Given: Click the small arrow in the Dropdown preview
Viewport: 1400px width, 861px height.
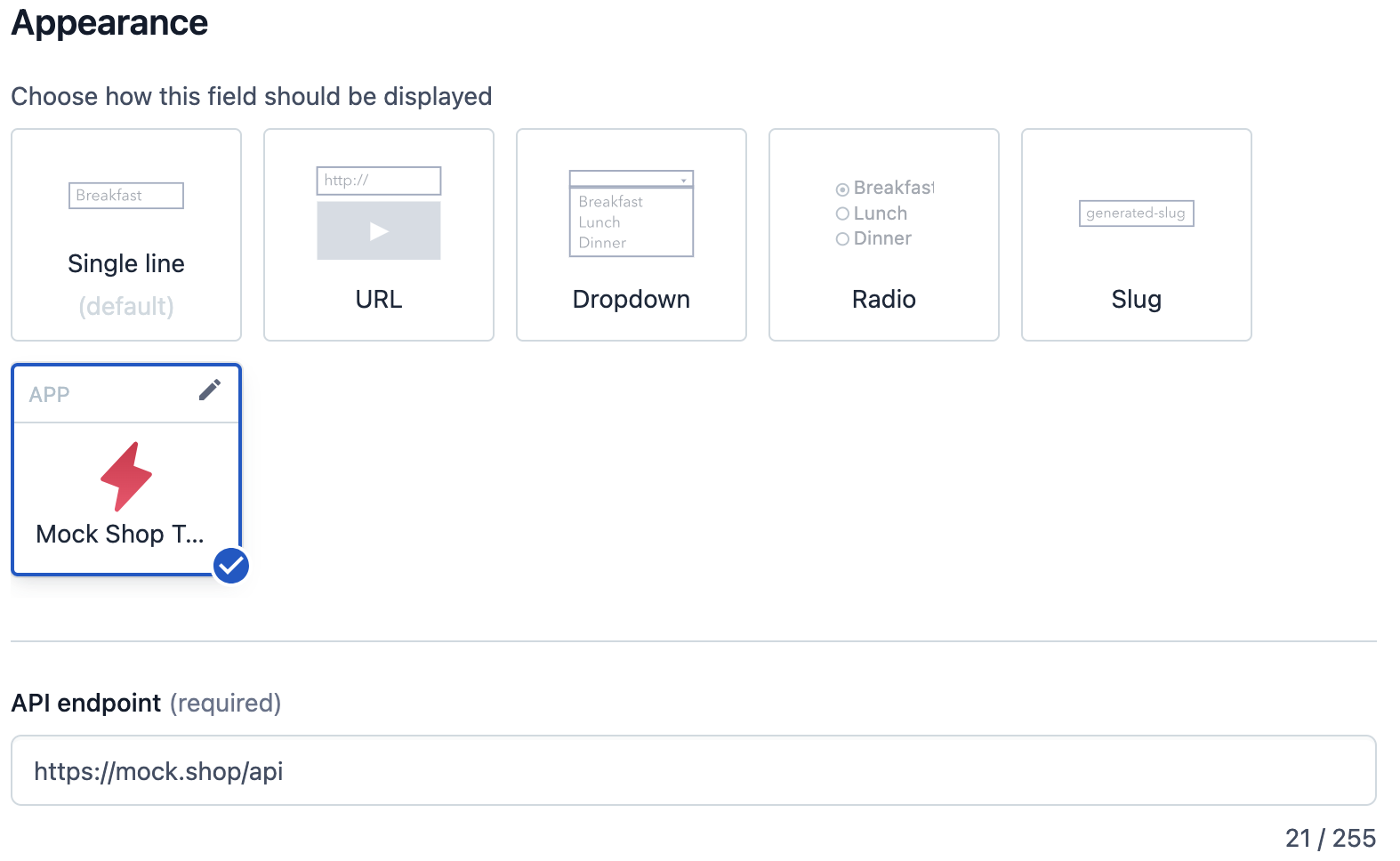Looking at the screenshot, I should (x=683, y=181).
